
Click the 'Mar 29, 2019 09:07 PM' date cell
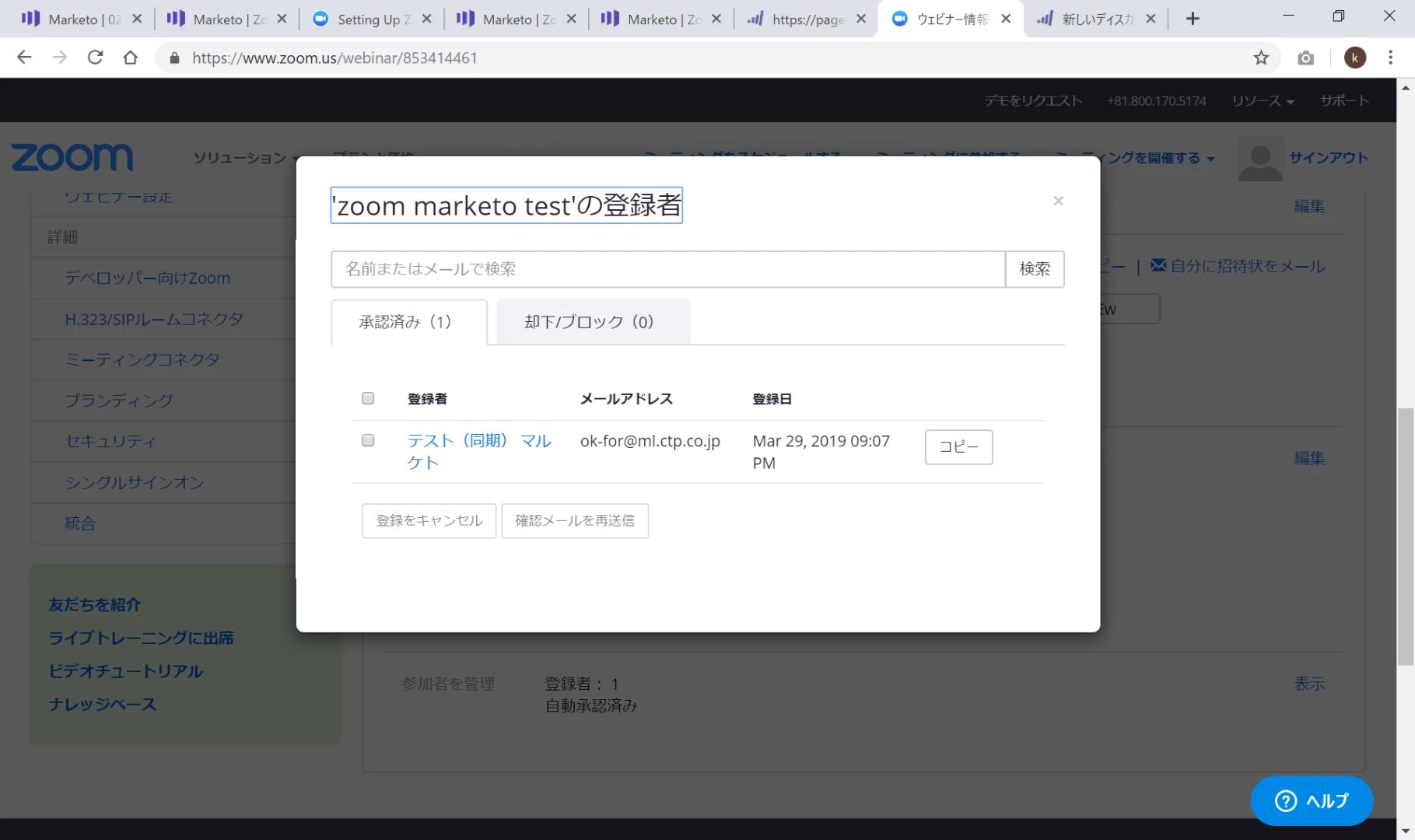[x=821, y=452]
